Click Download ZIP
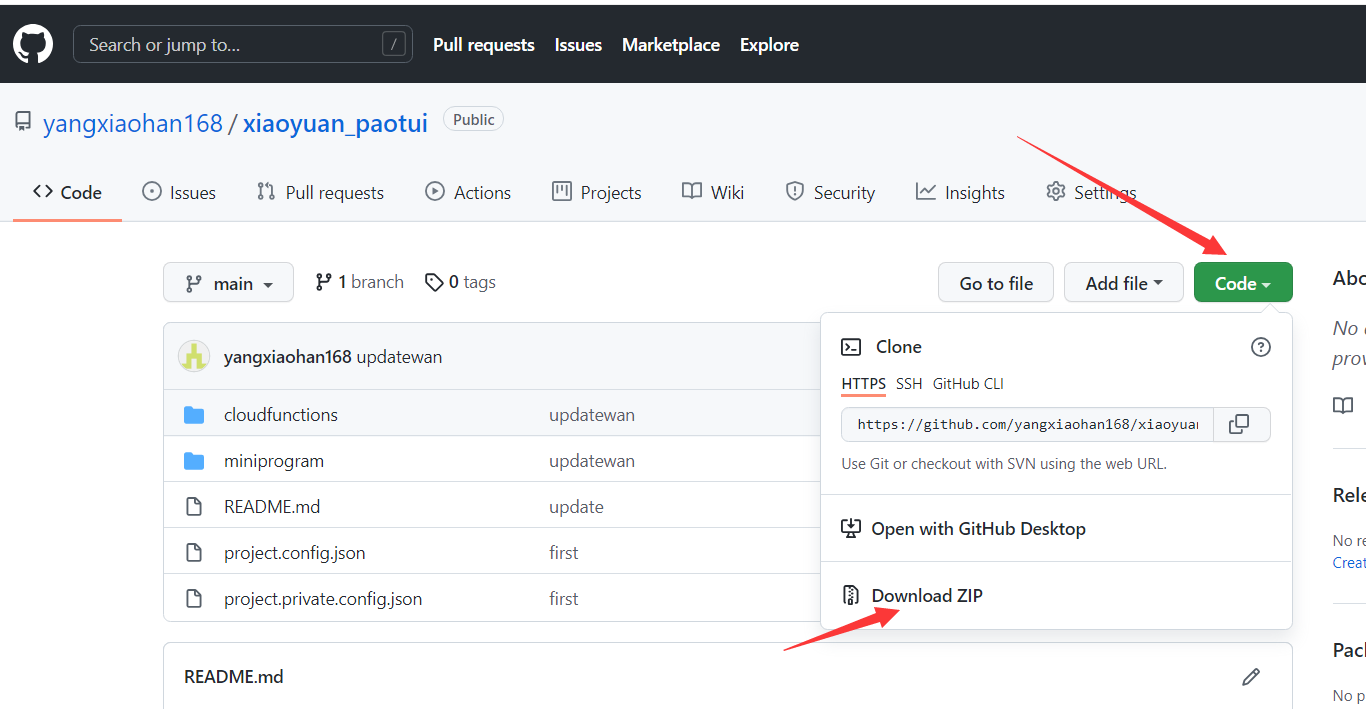This screenshot has height=709, width=1366. coord(927,595)
